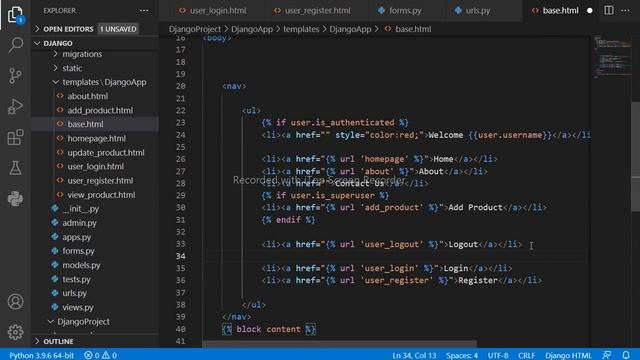Click DjangoApp breadcrumb after DjangoProject
This screenshot has height=360, width=640.
point(252,29)
